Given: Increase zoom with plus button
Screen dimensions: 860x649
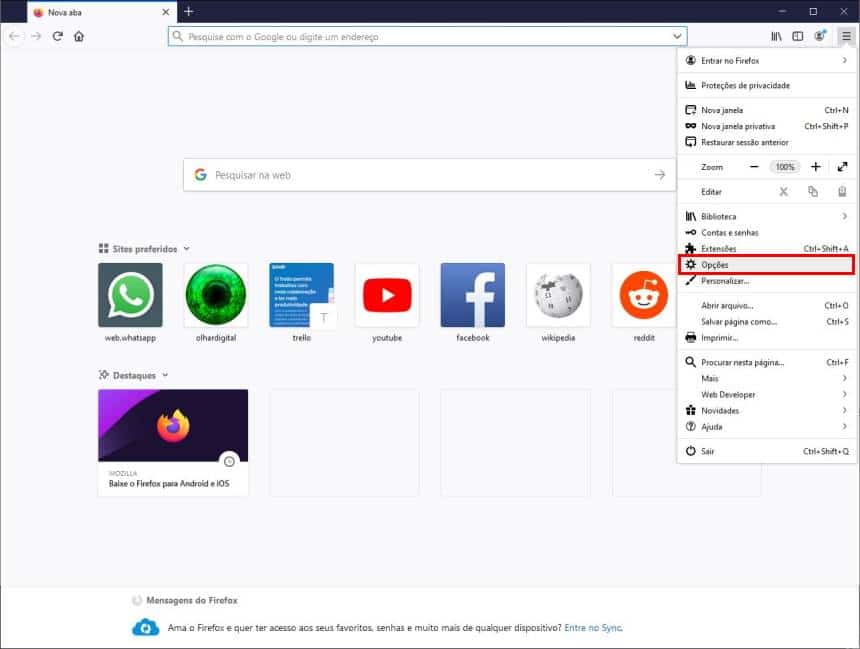Looking at the screenshot, I should click(816, 167).
